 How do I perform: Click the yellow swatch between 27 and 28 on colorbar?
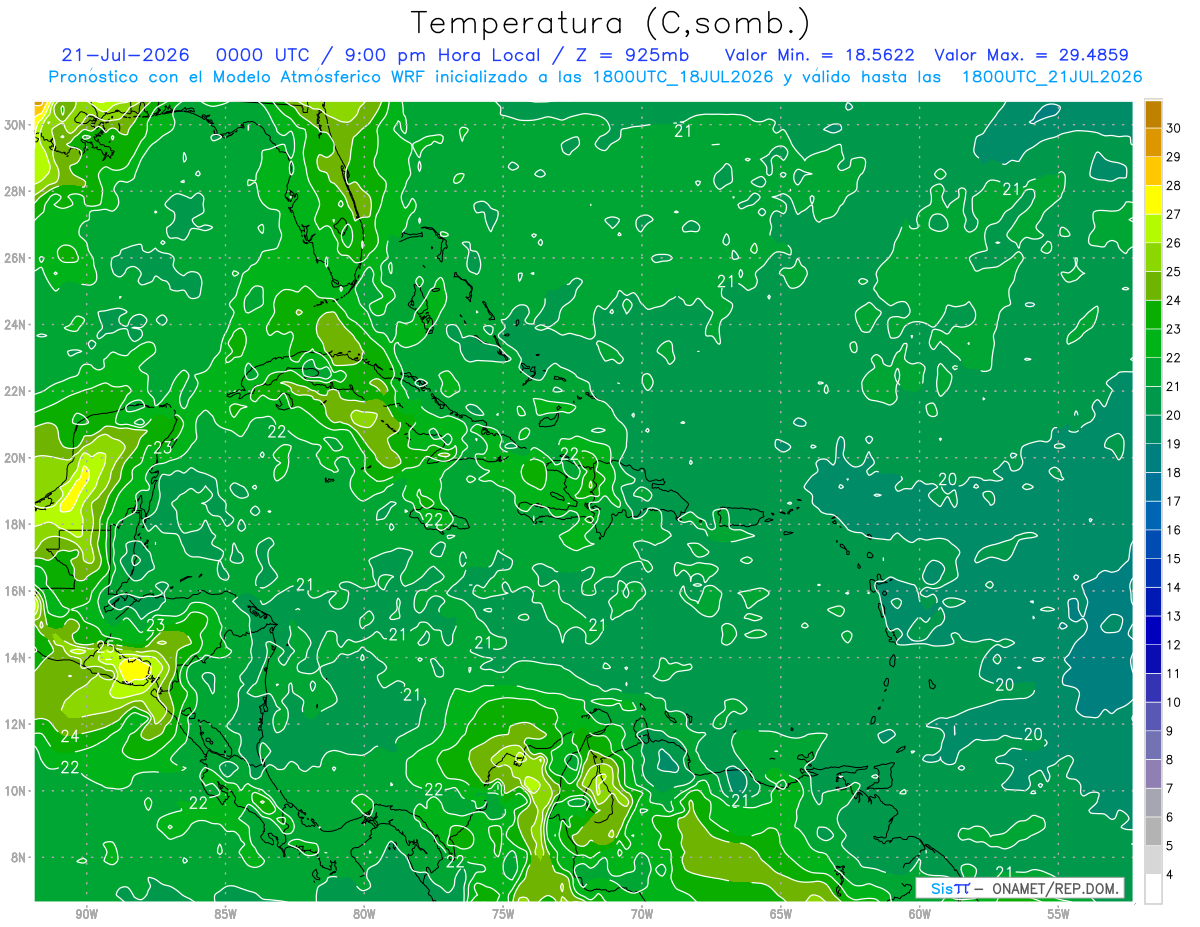coord(1153,200)
